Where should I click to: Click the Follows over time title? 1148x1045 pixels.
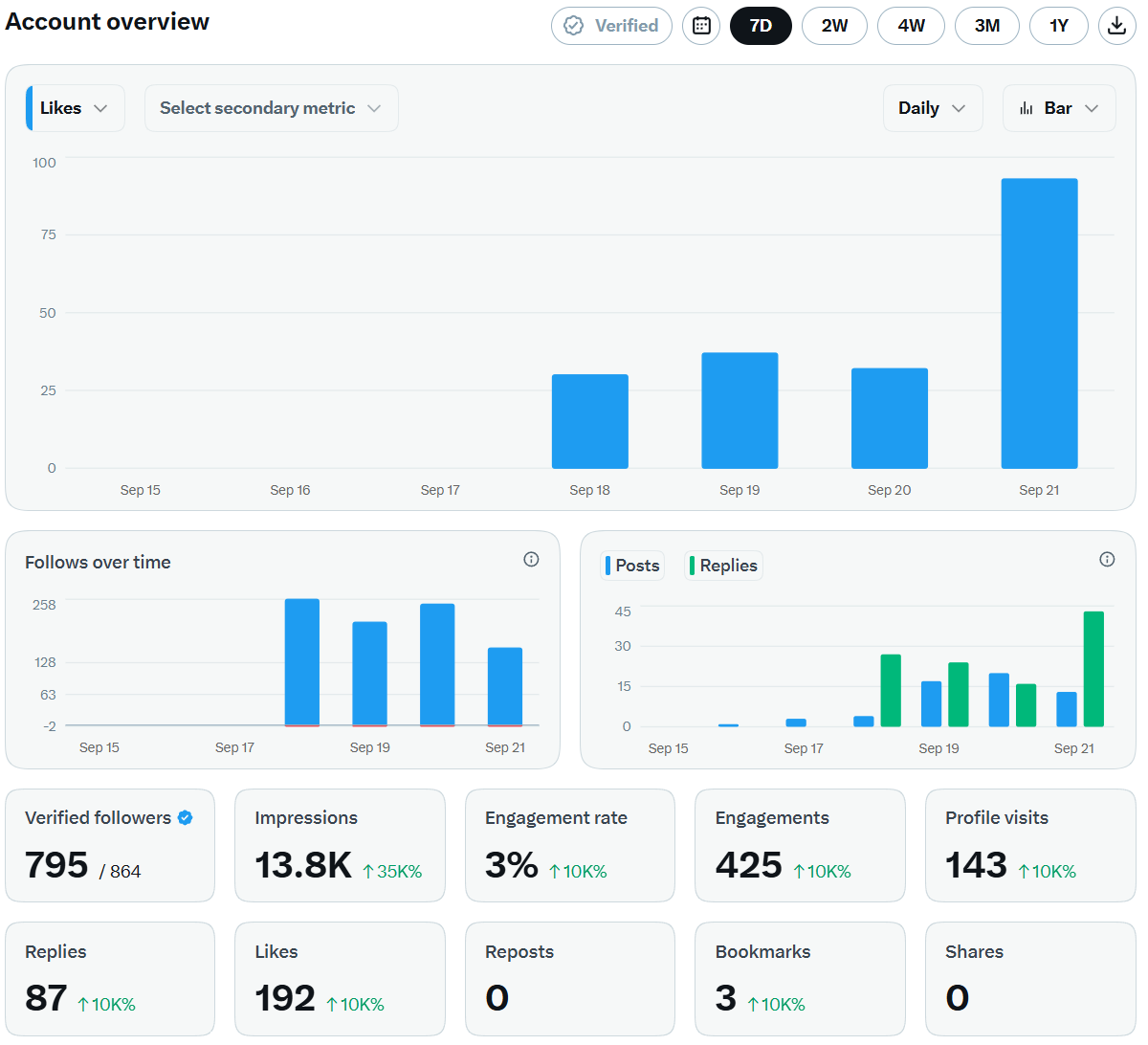coord(98,562)
